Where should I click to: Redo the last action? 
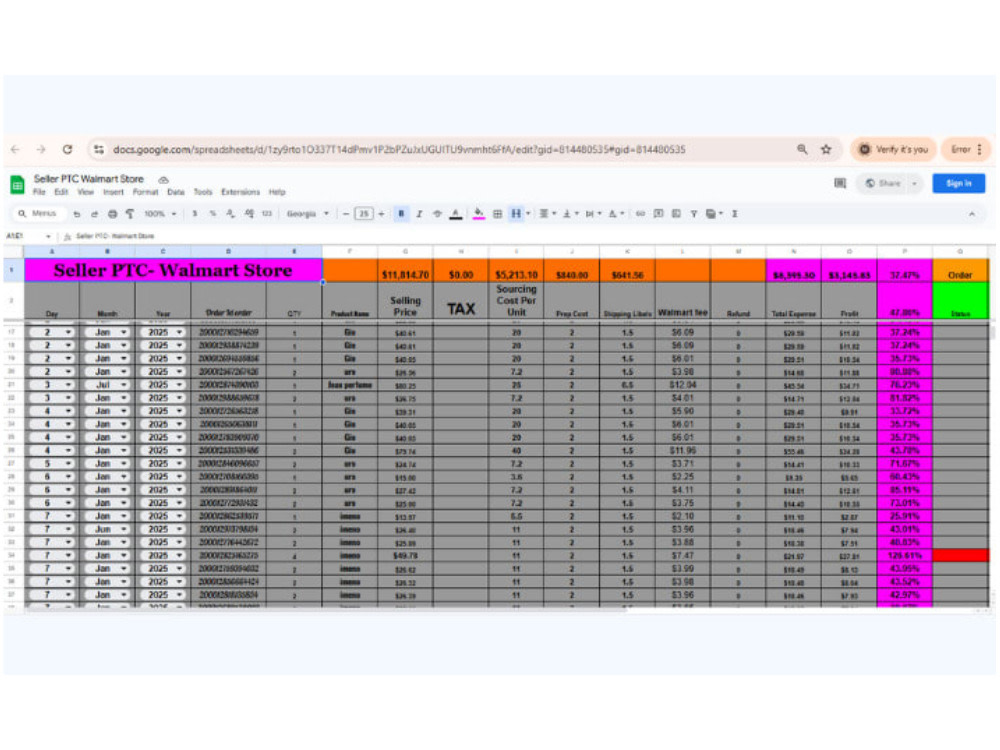pos(94,214)
